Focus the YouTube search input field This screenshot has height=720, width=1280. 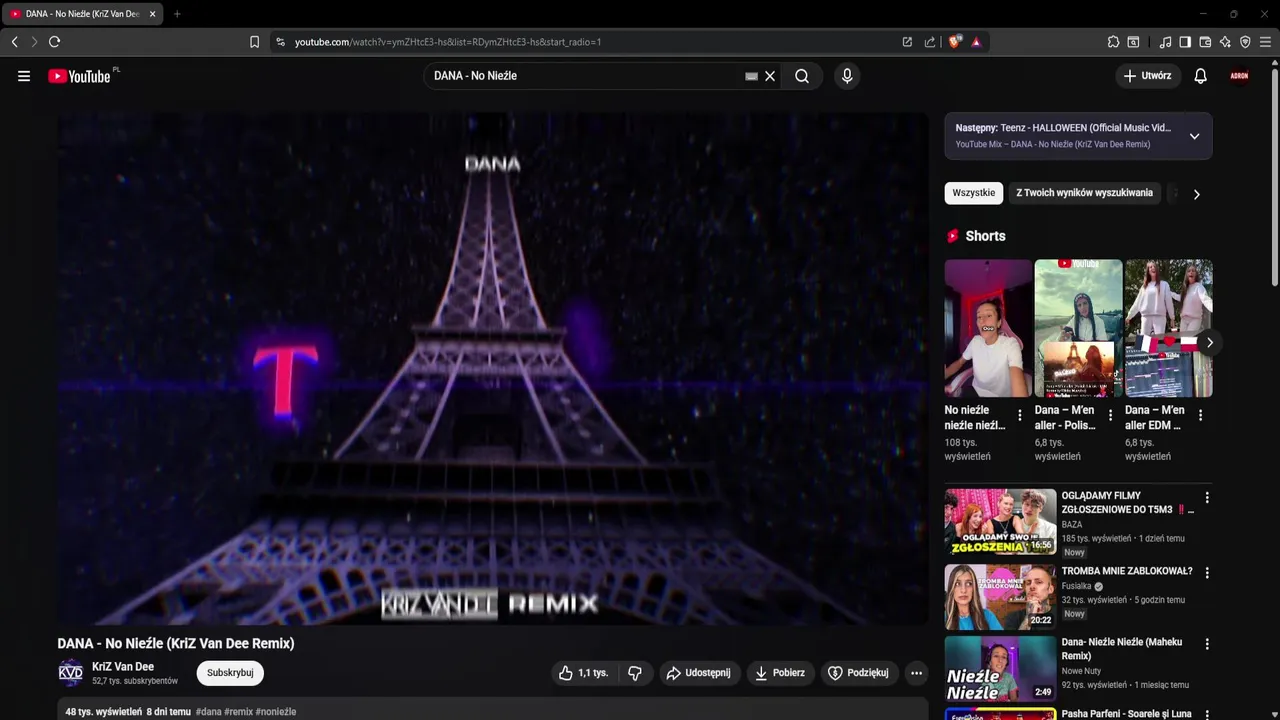(x=586, y=76)
